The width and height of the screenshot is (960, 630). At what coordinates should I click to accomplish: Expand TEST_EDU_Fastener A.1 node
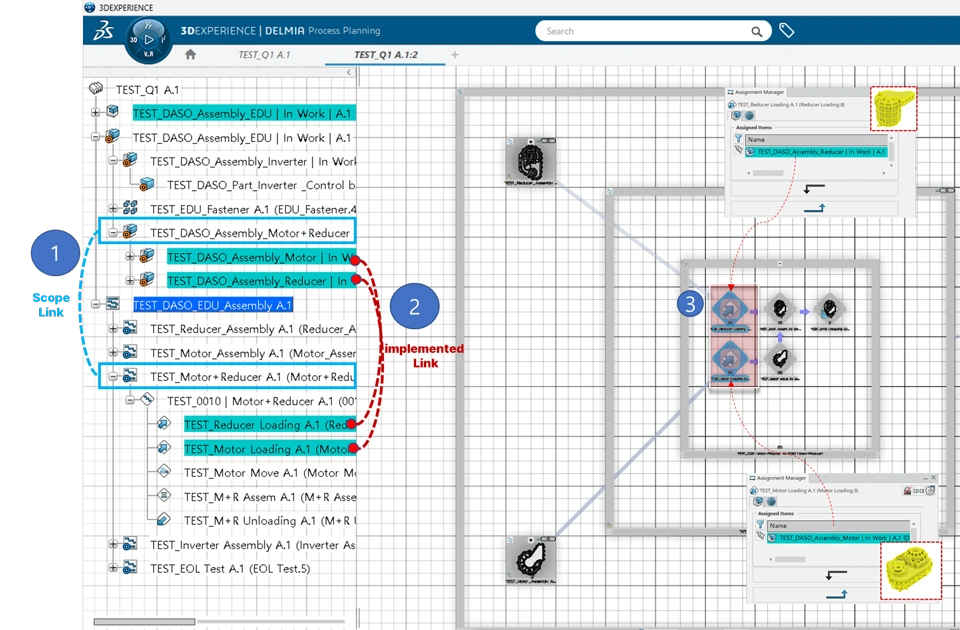click(x=113, y=209)
